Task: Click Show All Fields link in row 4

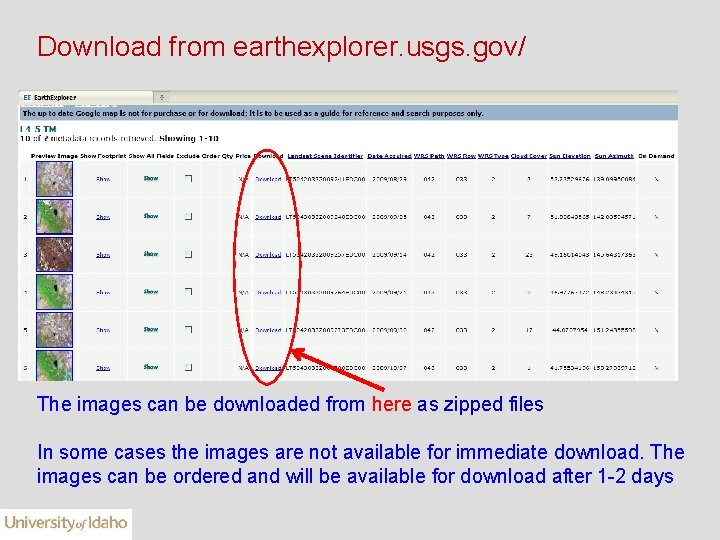Action: click(151, 291)
